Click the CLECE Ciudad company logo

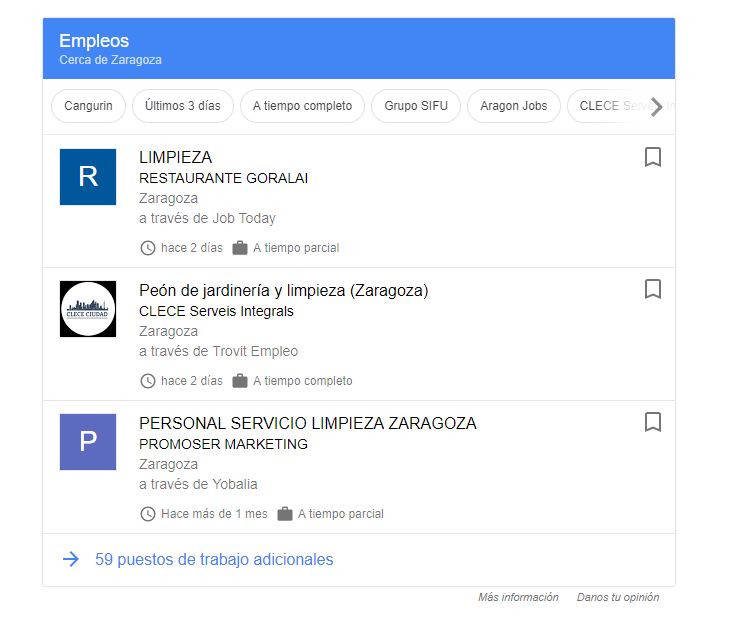(88, 309)
